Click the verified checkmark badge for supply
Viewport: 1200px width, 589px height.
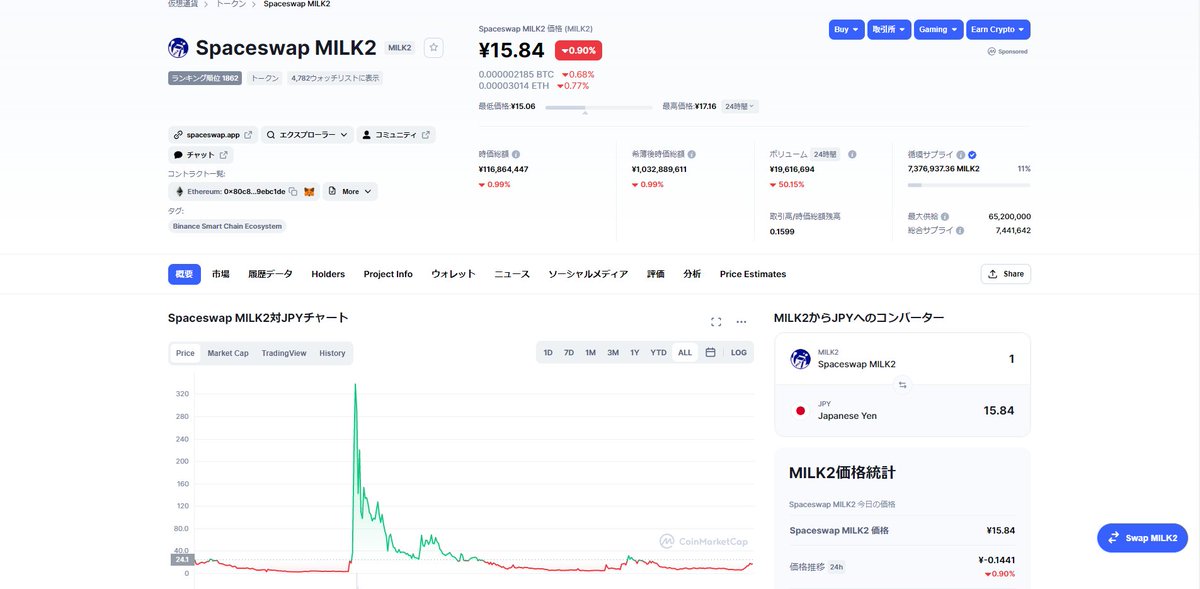973,155
